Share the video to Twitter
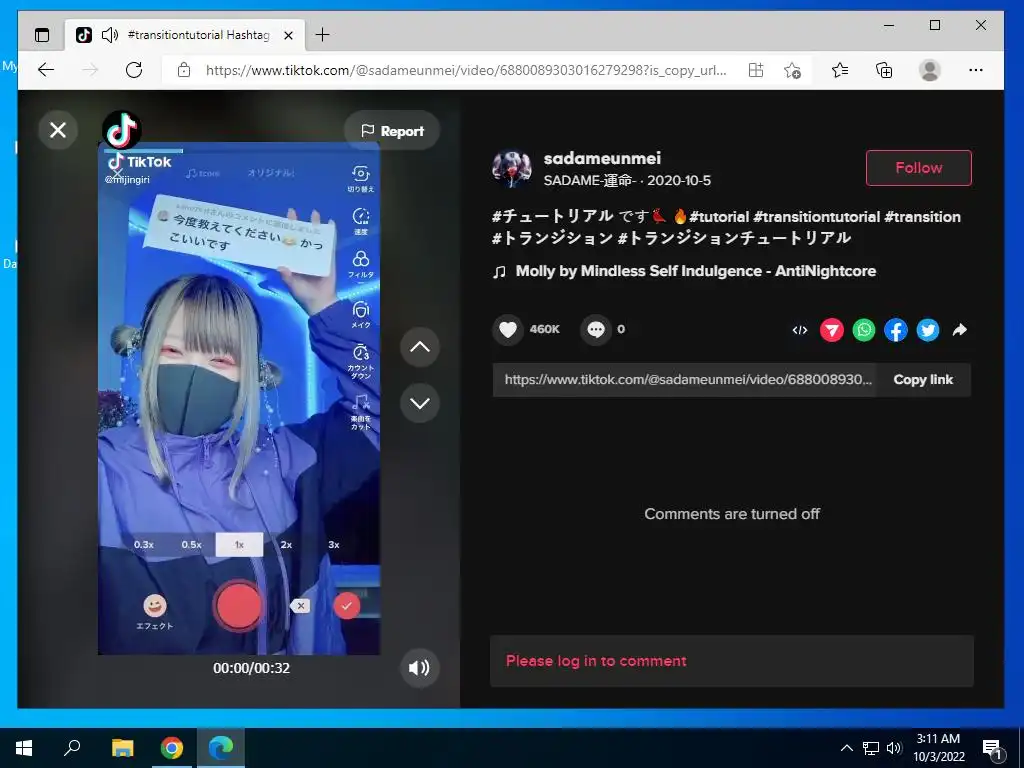 click(927, 330)
